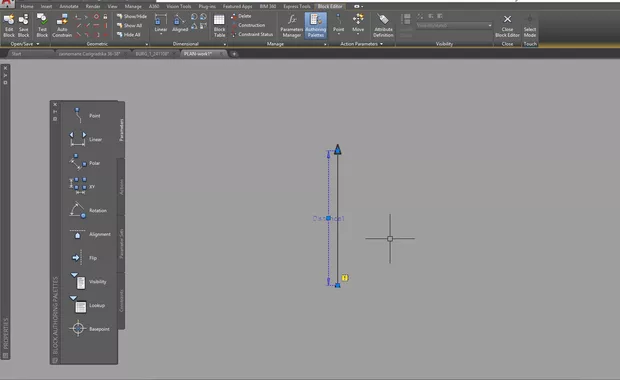Open Geometric panel dialog launcher arrow

[147, 44]
